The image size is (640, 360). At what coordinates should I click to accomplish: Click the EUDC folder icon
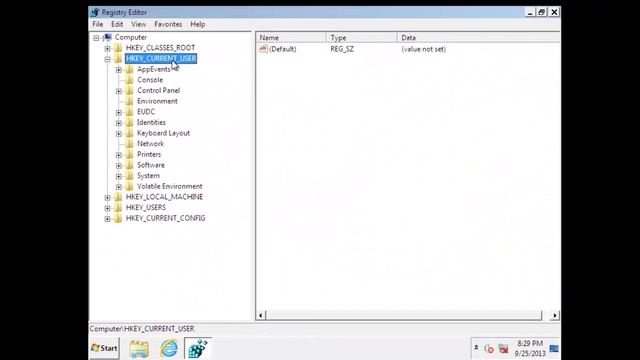(130, 112)
